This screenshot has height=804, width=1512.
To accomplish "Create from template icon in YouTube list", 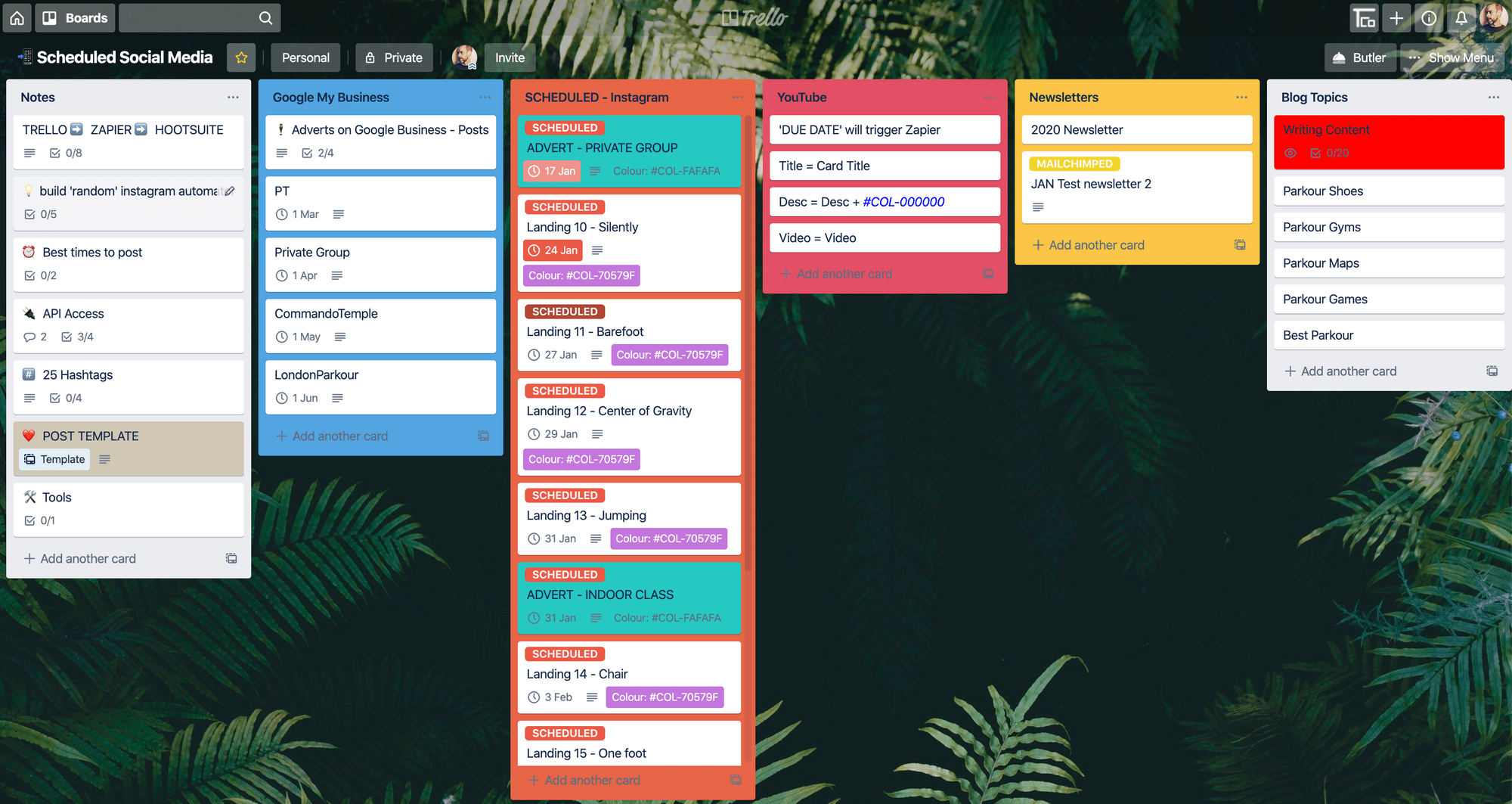I will tap(988, 274).
